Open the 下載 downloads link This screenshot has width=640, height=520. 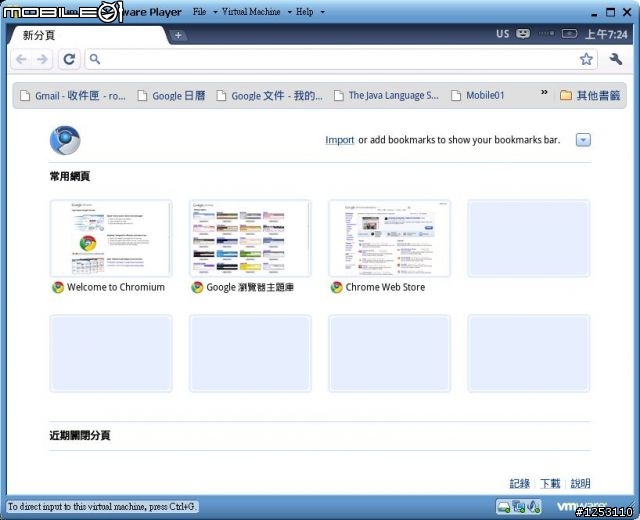pos(550,484)
